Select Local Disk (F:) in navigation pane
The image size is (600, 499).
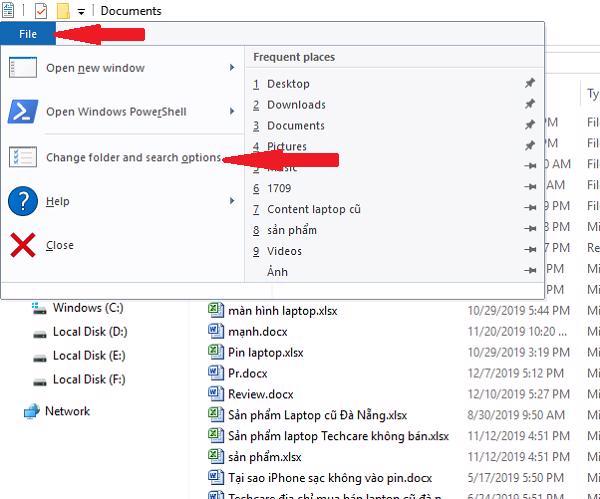click(x=89, y=380)
